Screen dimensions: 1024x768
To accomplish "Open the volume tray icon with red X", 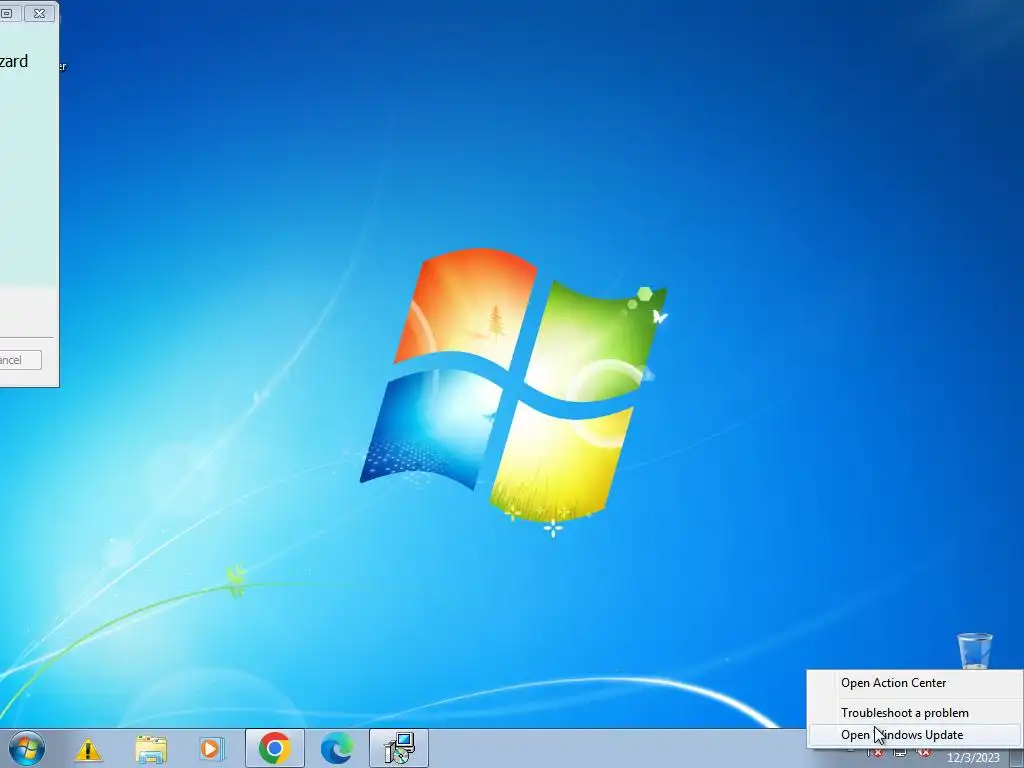I will point(923,752).
